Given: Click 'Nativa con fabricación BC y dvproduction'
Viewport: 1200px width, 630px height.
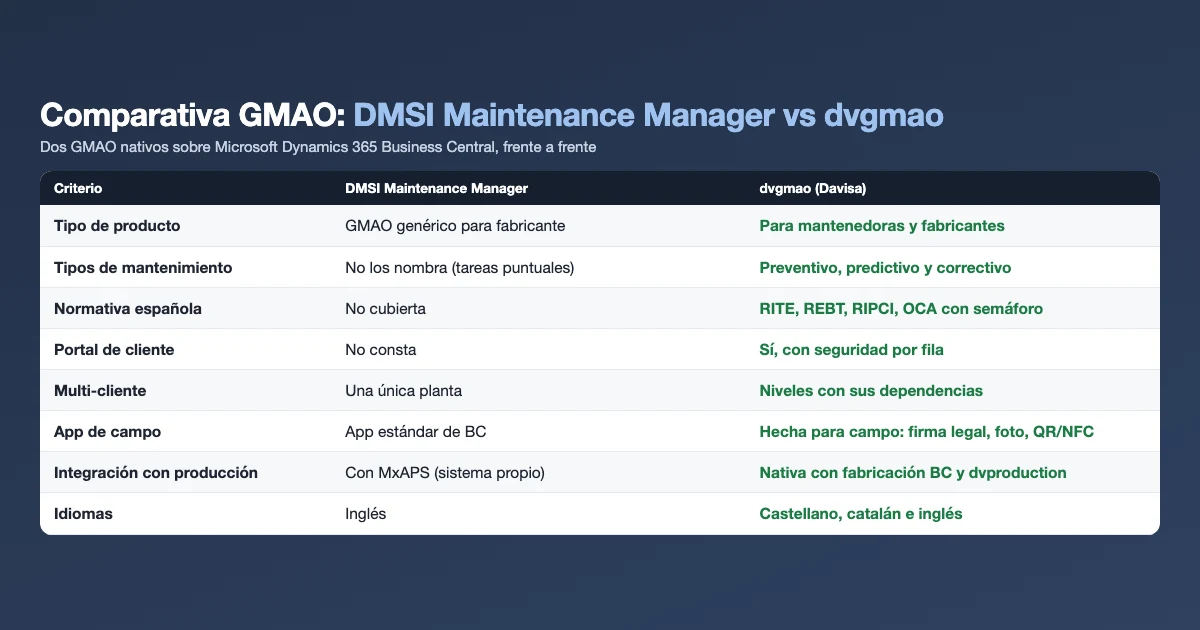Looking at the screenshot, I should 913,472.
